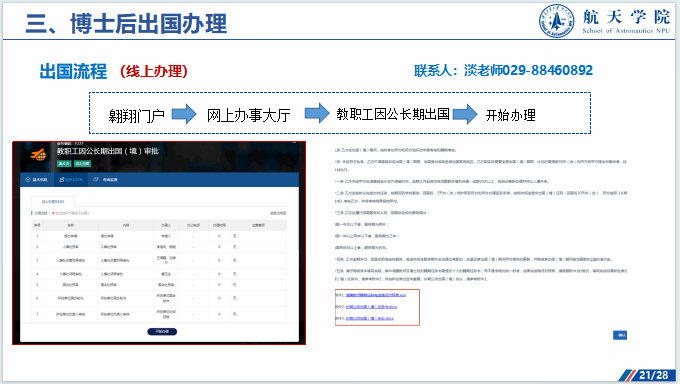Open the third attachment .docx link

[369, 318]
